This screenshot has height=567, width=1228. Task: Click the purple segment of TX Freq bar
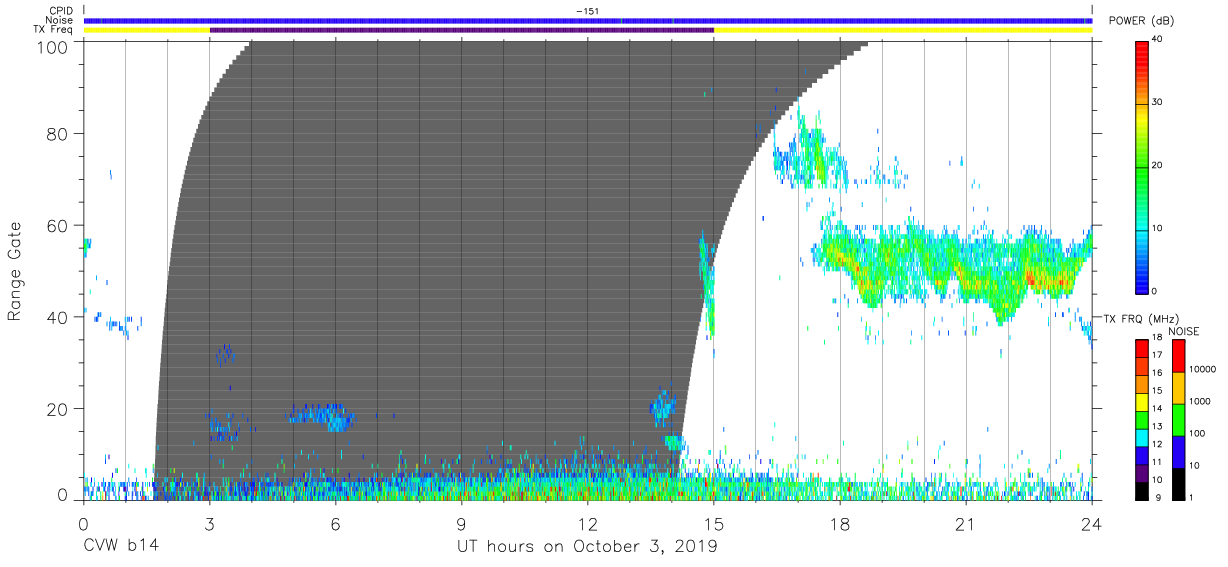tap(461, 30)
